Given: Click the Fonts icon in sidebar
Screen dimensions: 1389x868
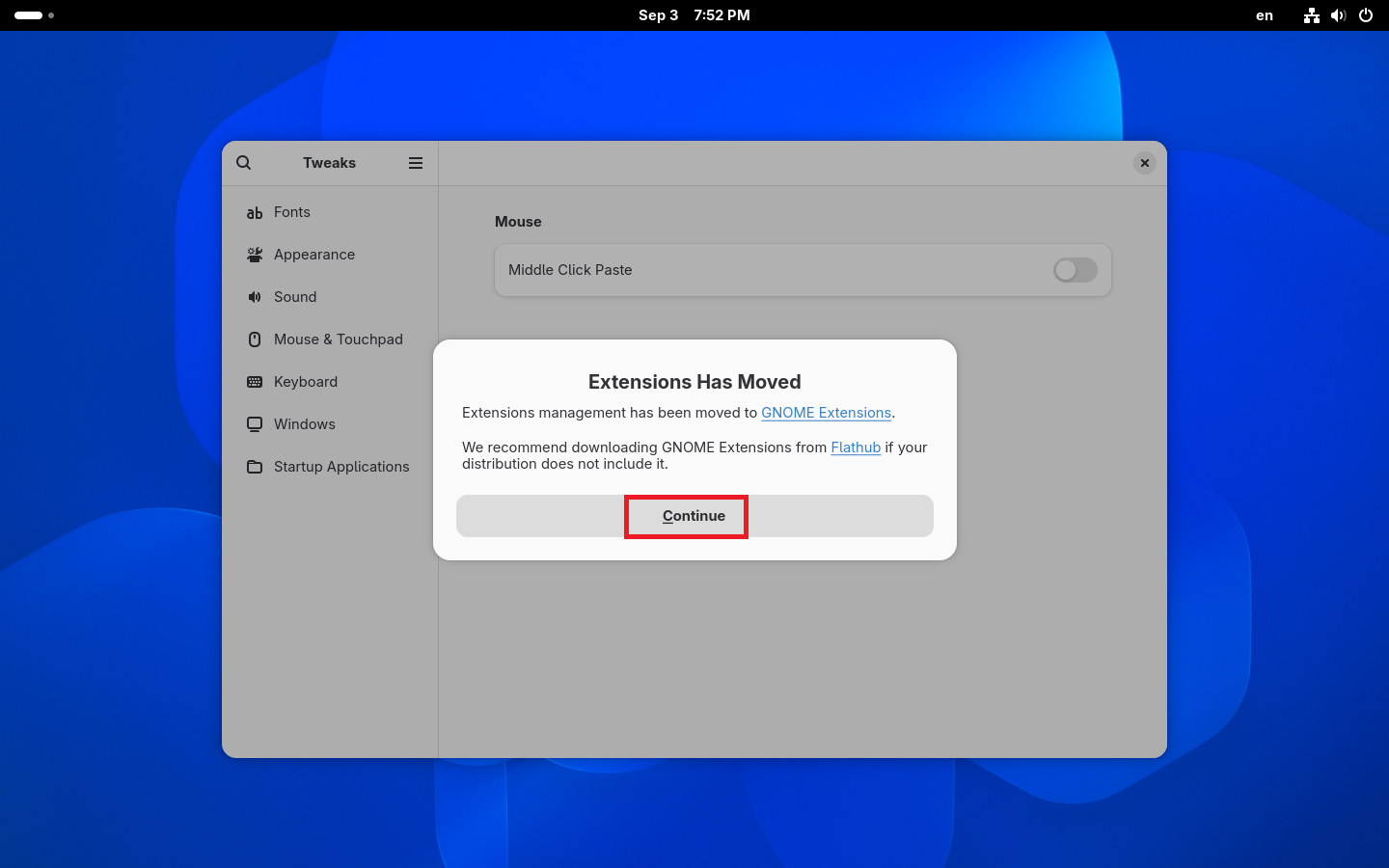Looking at the screenshot, I should coord(255,212).
